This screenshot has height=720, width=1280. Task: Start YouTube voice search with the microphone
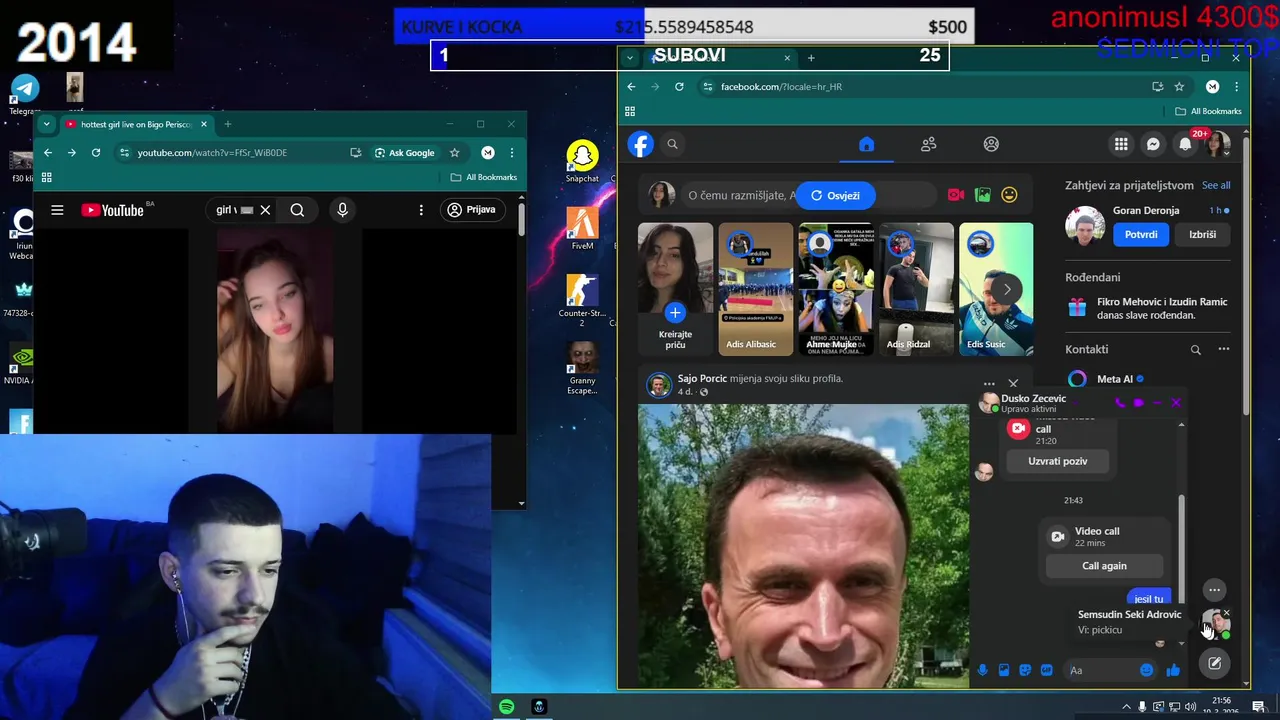[342, 210]
